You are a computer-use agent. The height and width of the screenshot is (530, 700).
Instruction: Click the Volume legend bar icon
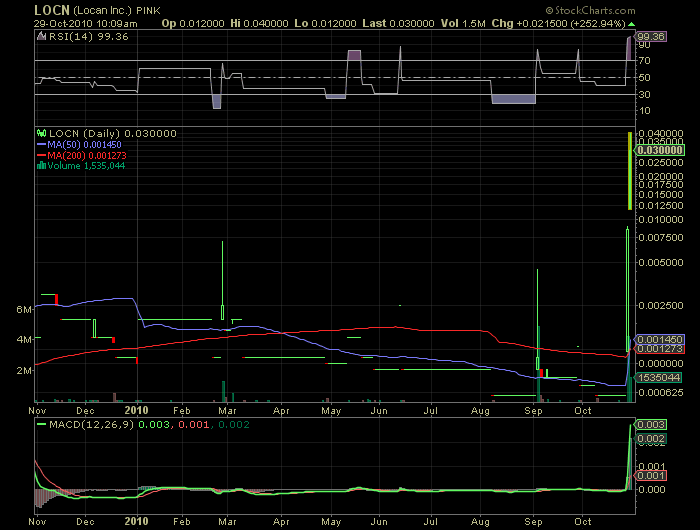click(x=41, y=166)
